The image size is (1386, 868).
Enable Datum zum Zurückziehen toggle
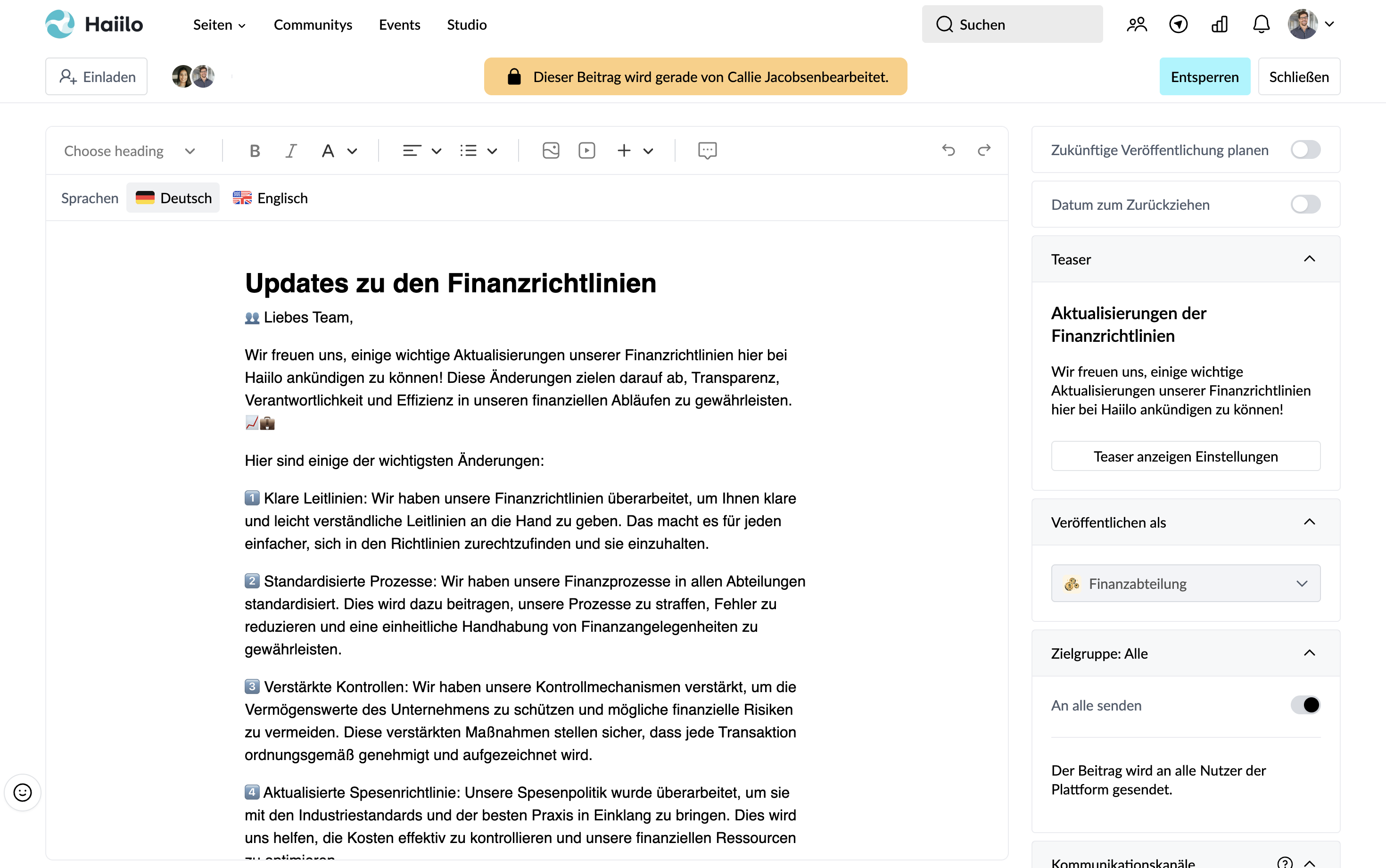(x=1305, y=204)
